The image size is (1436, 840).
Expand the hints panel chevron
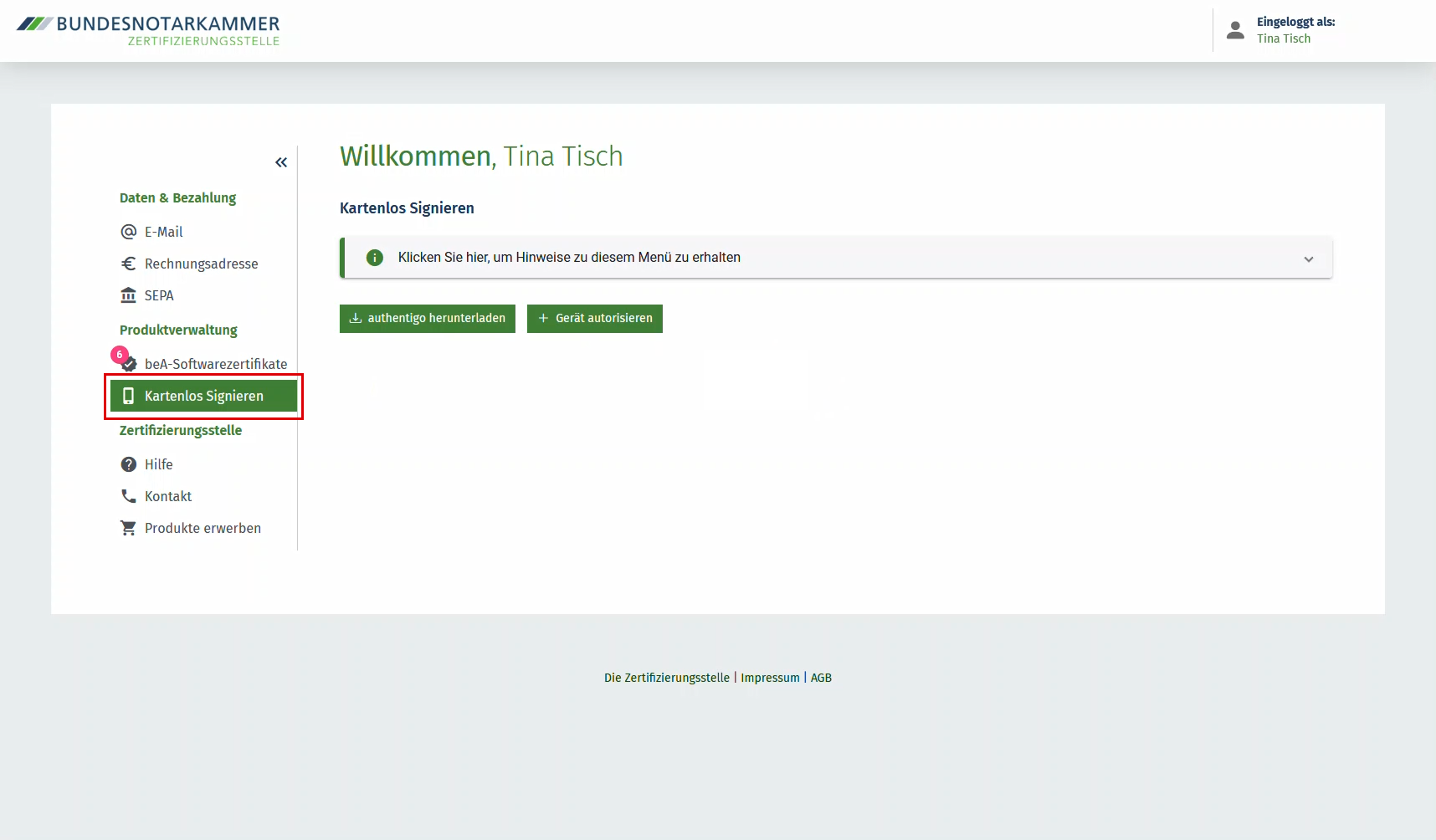[1308, 259]
